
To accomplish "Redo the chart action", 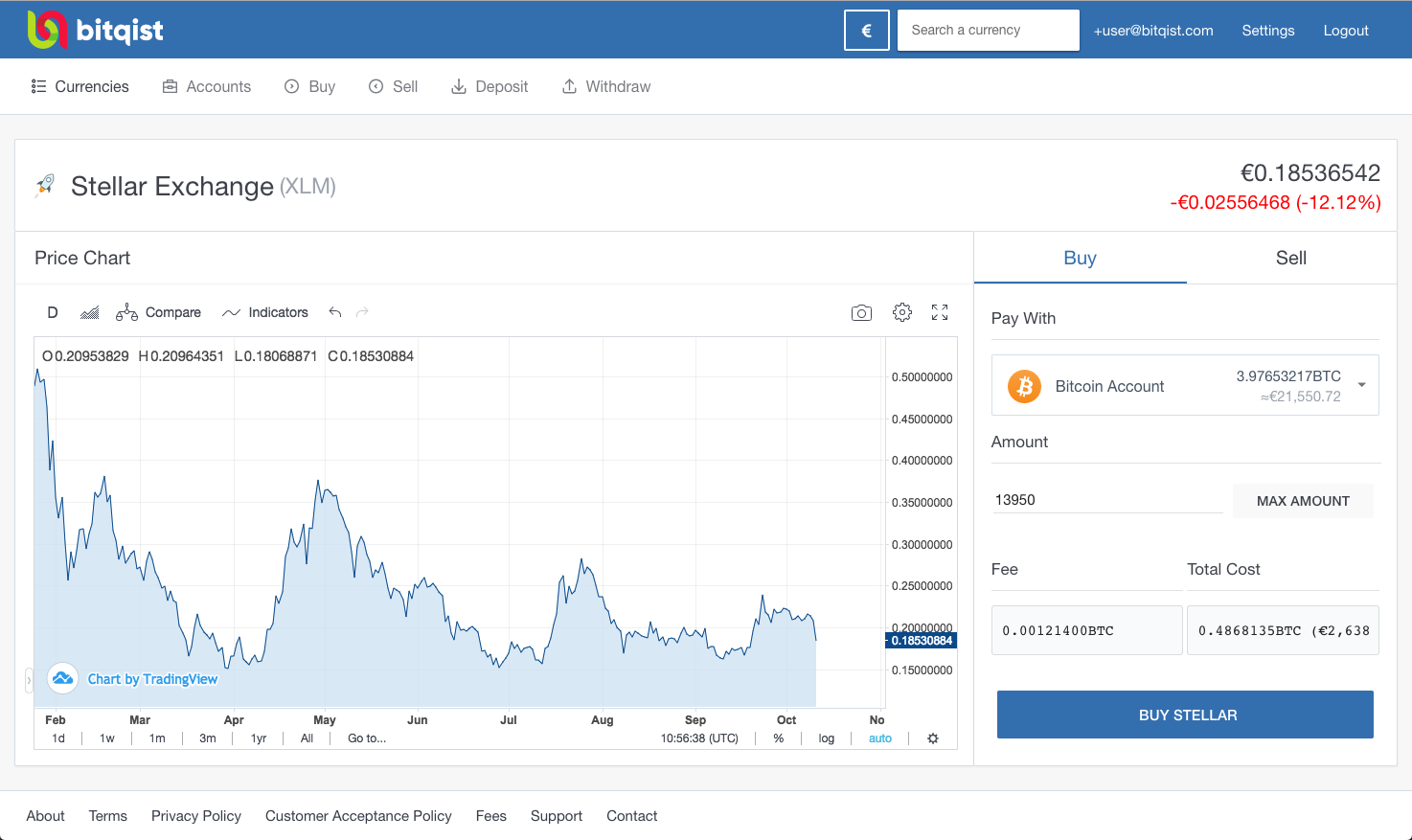I will click(362, 312).
